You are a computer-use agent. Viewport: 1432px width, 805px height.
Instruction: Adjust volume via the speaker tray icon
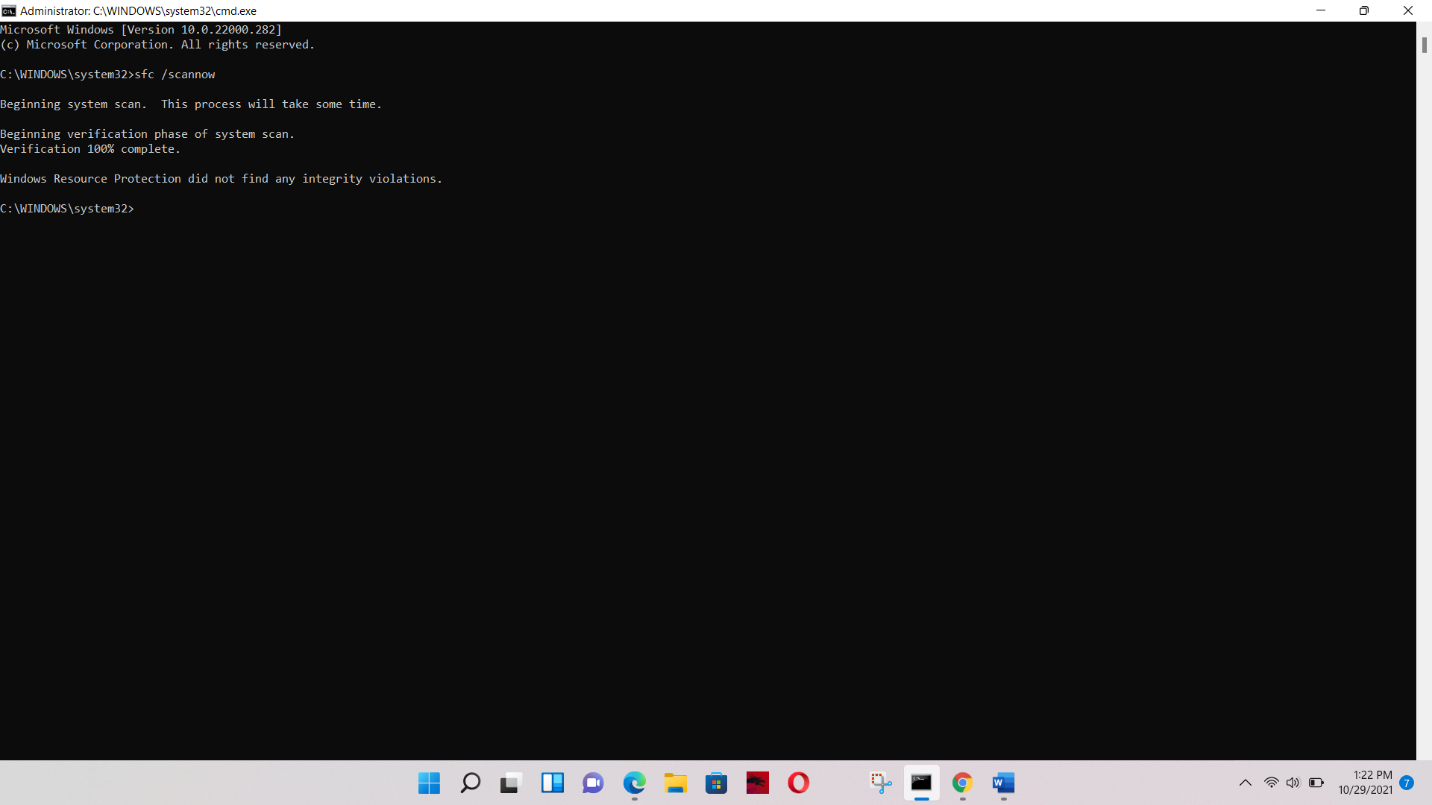(1293, 783)
